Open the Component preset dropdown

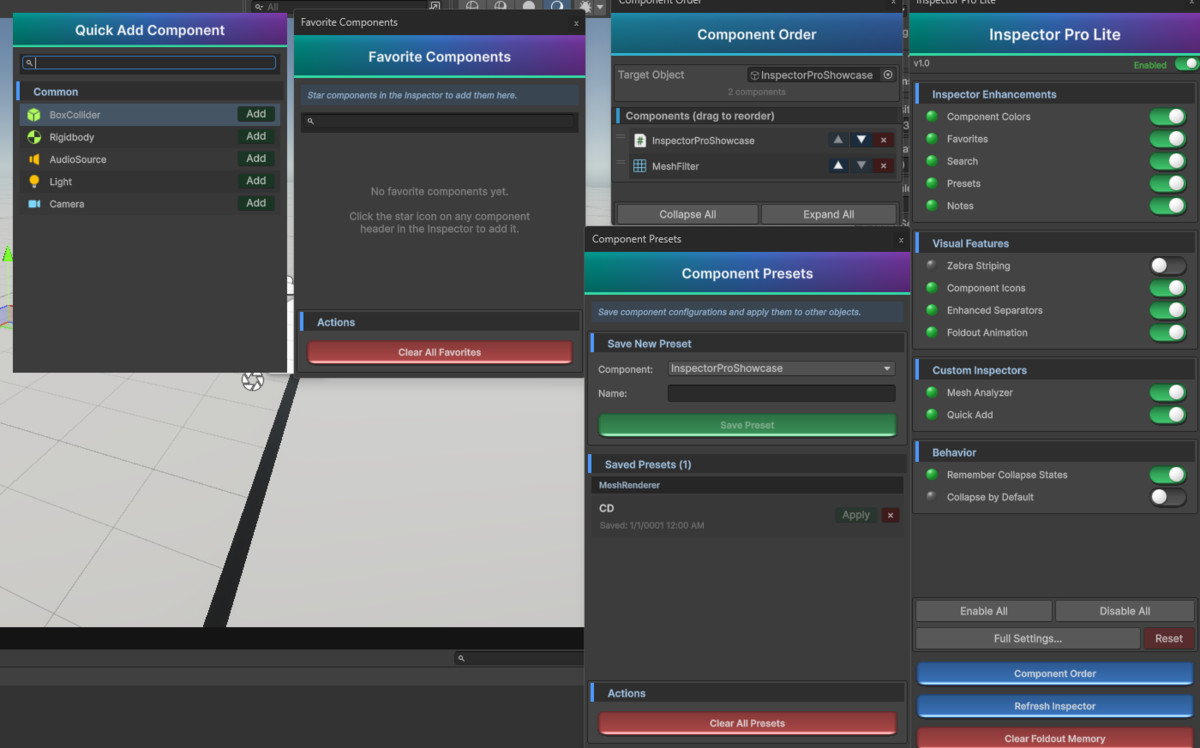pos(780,368)
